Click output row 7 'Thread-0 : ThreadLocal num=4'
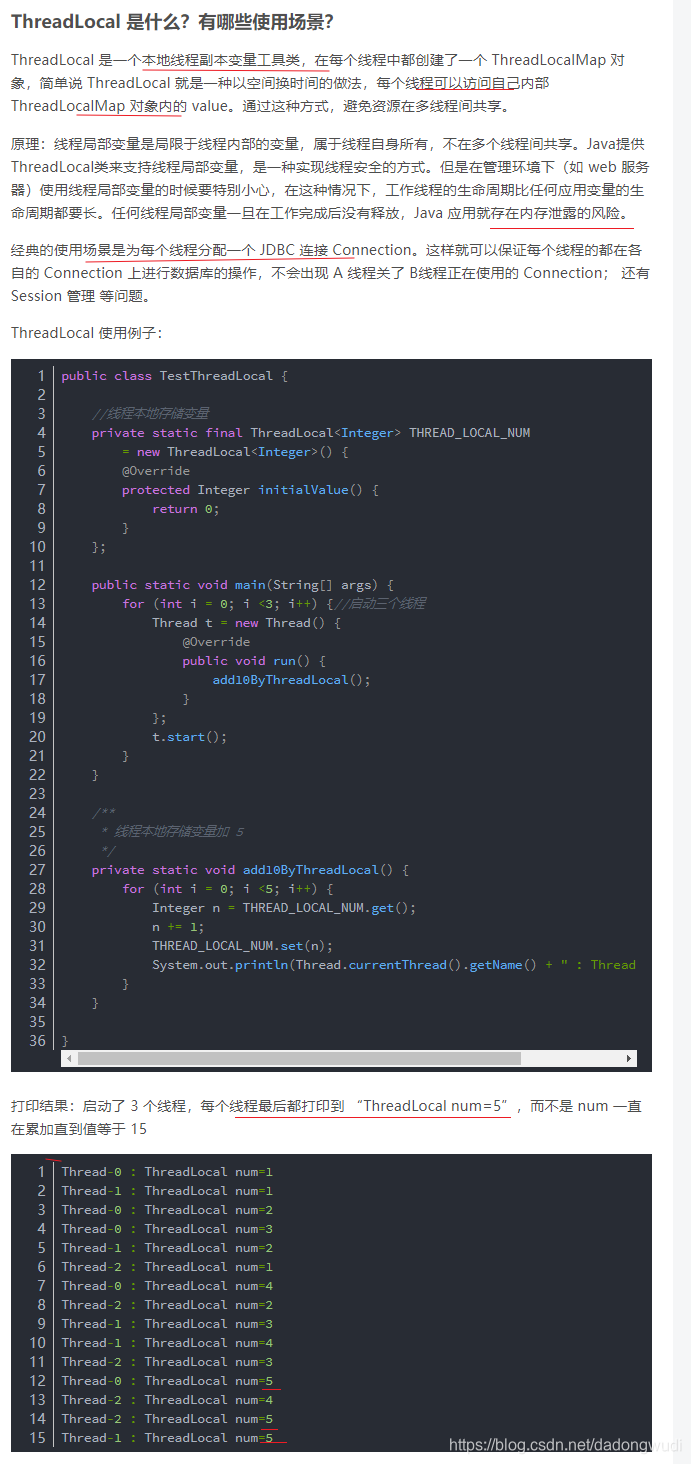Screen dimensions: 691x1464 (167, 1286)
